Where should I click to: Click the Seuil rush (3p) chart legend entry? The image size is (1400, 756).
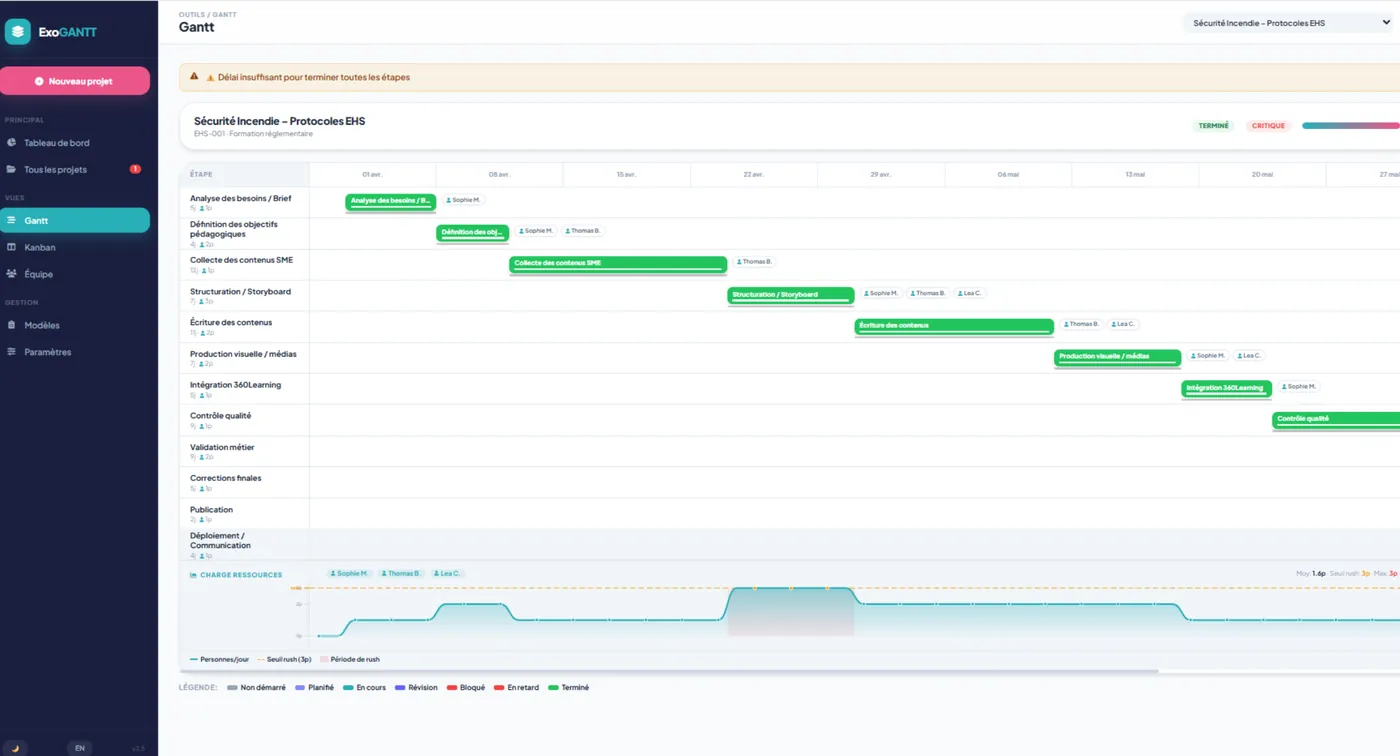pos(285,660)
